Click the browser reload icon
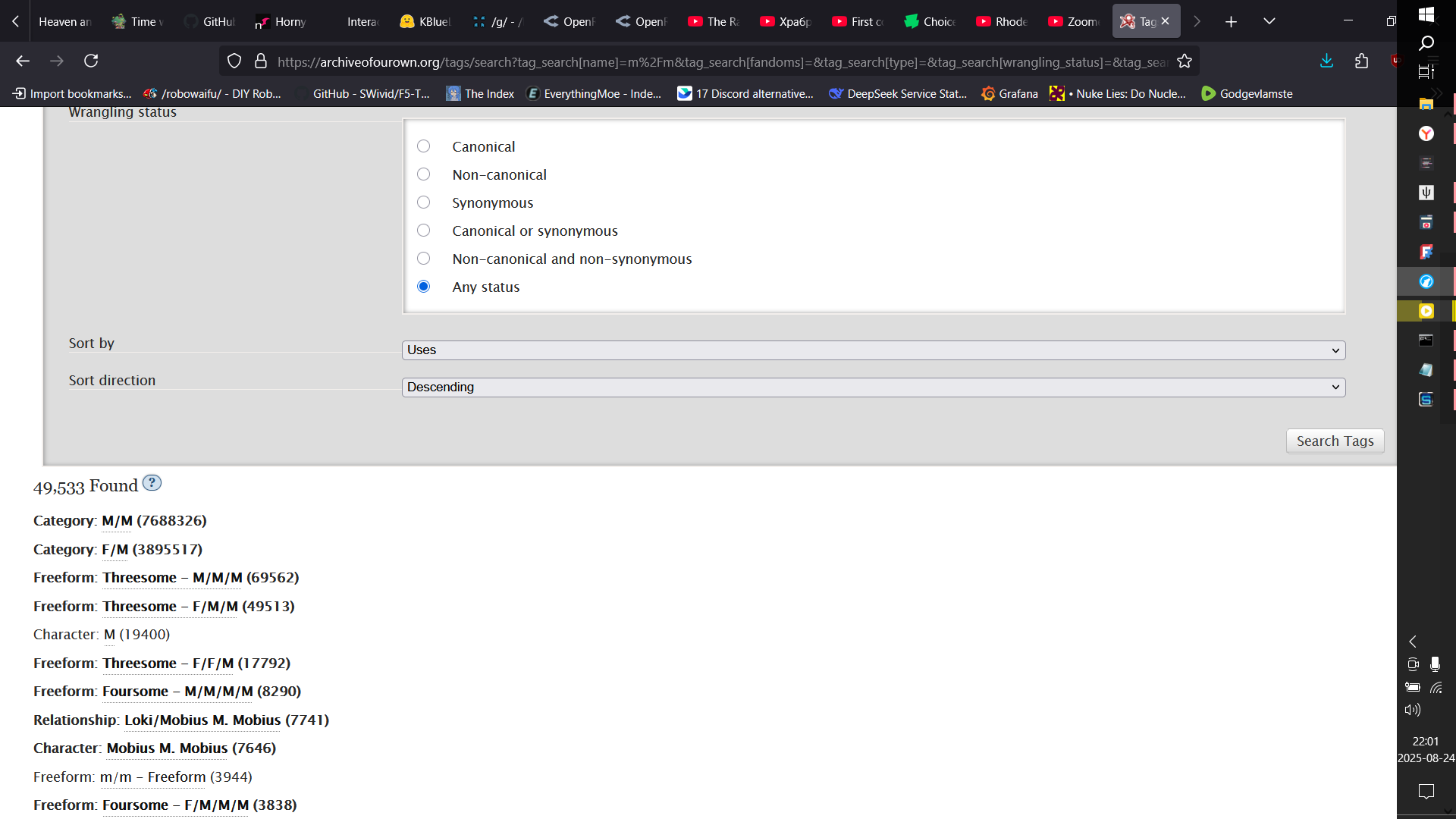 (91, 61)
